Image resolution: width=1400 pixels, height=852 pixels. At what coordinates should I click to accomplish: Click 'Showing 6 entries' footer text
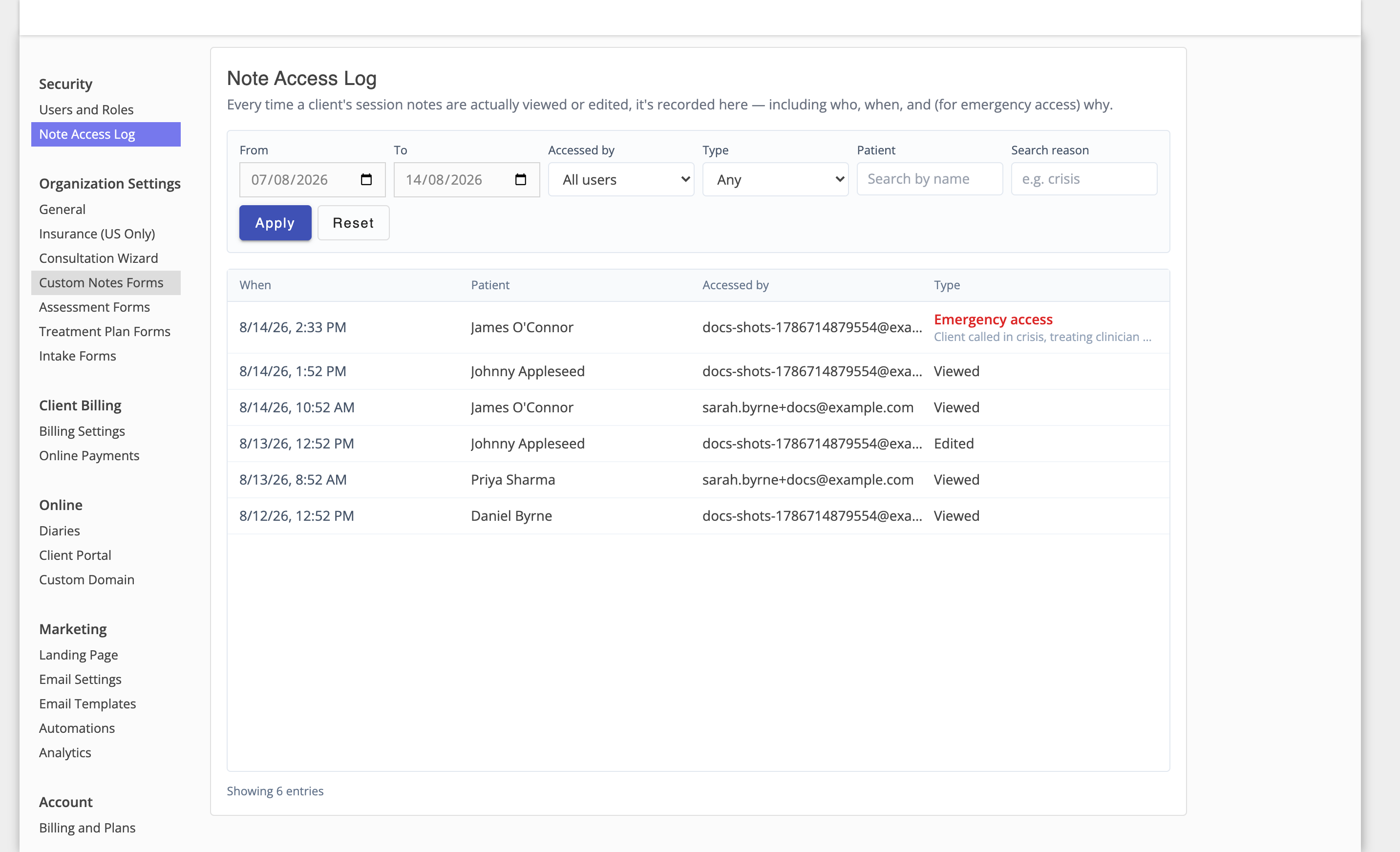(275, 791)
